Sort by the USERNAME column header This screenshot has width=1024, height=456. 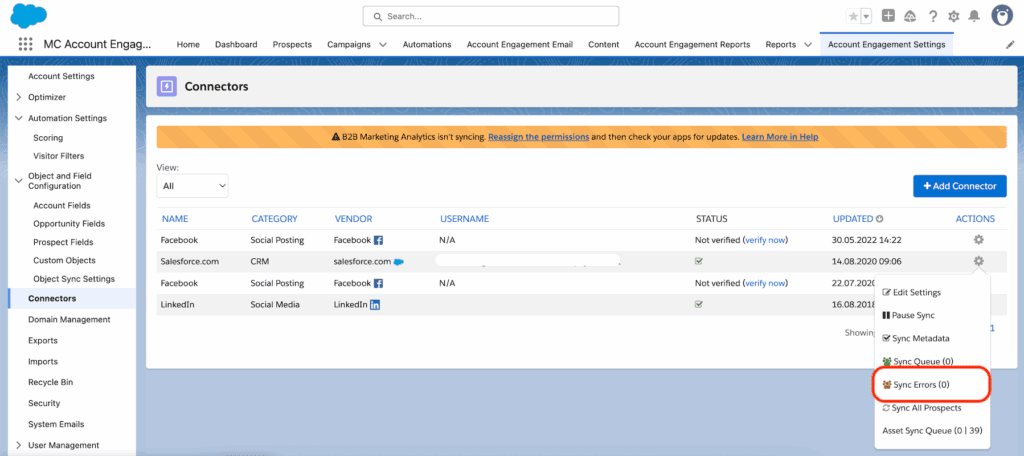pos(464,219)
